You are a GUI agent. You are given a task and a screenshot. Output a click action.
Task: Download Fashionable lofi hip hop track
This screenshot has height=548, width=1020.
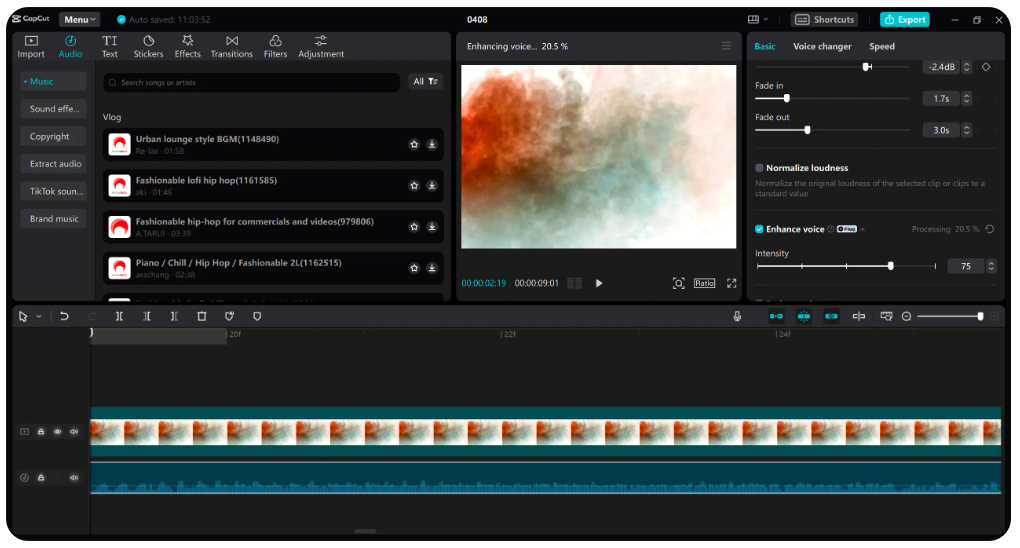[x=431, y=185]
